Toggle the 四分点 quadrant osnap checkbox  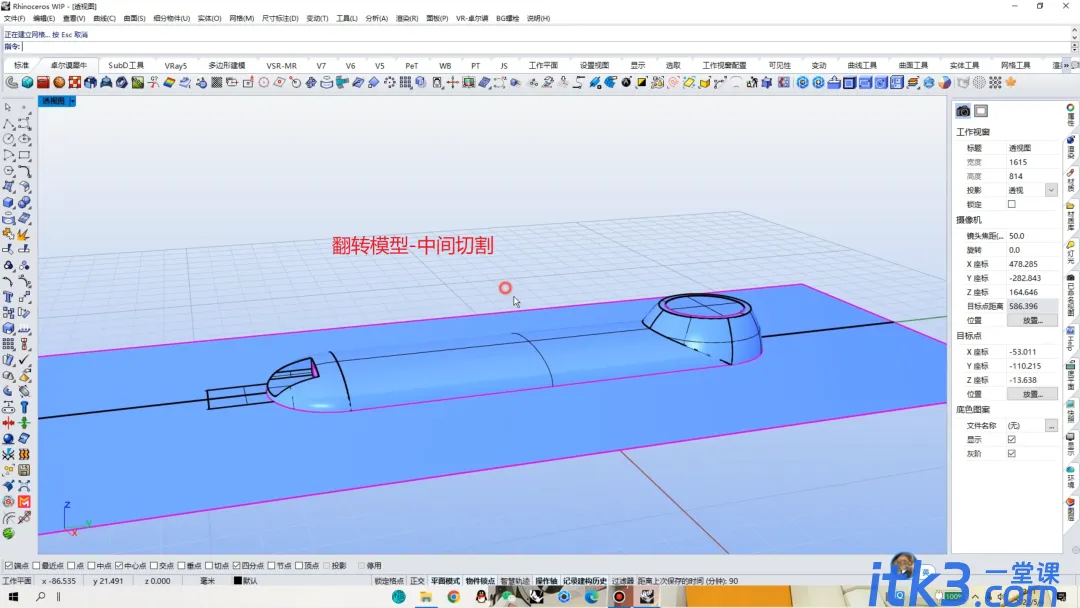coord(236,565)
